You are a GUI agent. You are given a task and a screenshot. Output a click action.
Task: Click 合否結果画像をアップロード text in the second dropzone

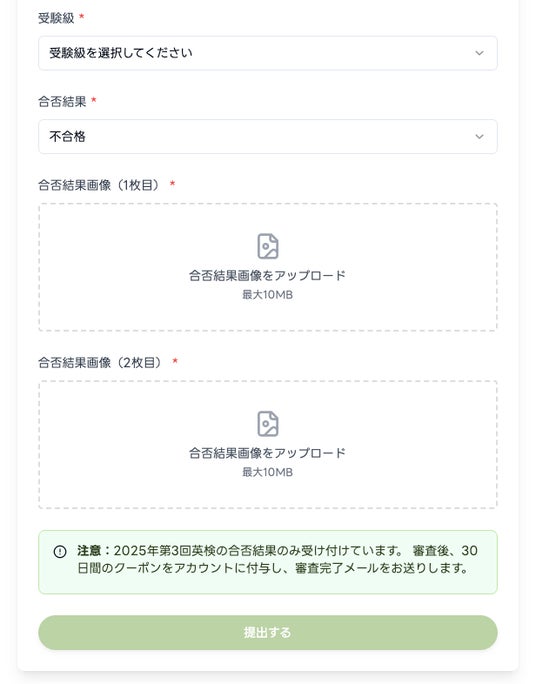click(267, 453)
